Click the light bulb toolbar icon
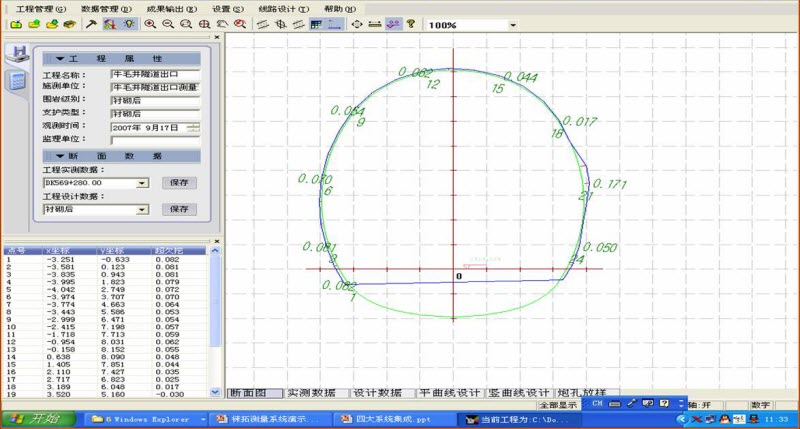This screenshot has height=429, width=800. pyautogui.click(x=127, y=23)
